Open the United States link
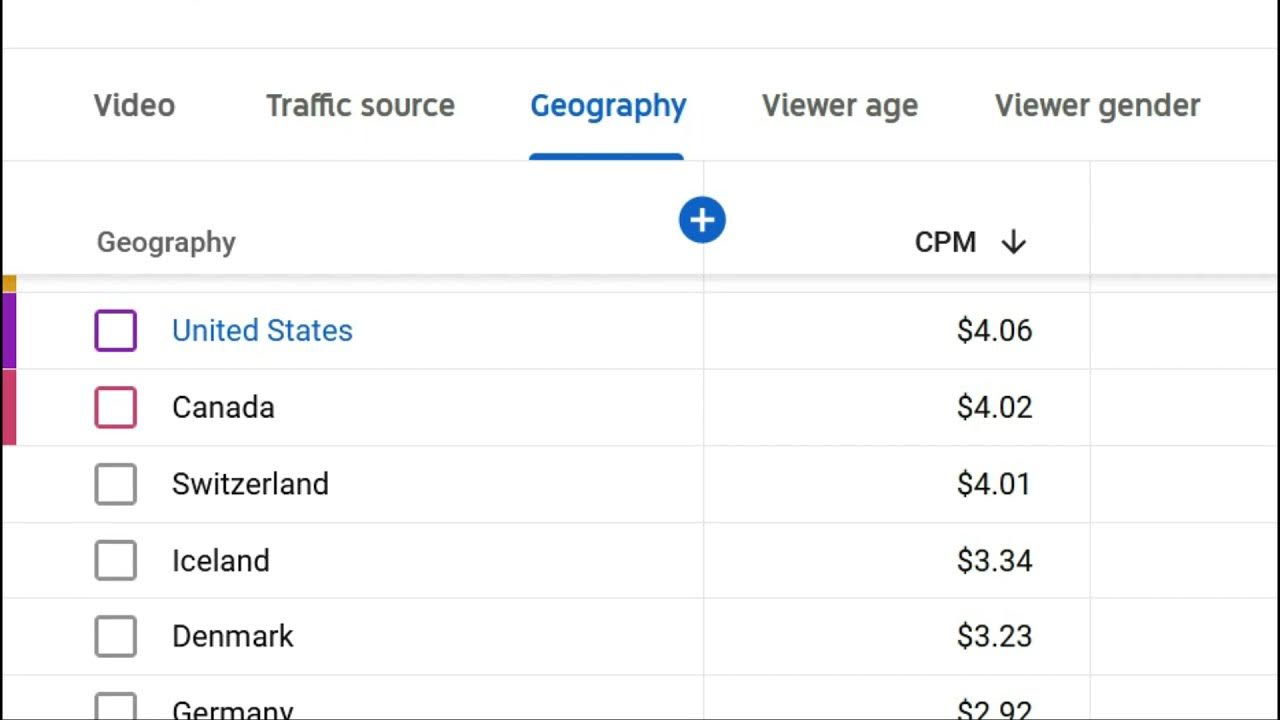The height and width of the screenshot is (720, 1280). coord(262,331)
